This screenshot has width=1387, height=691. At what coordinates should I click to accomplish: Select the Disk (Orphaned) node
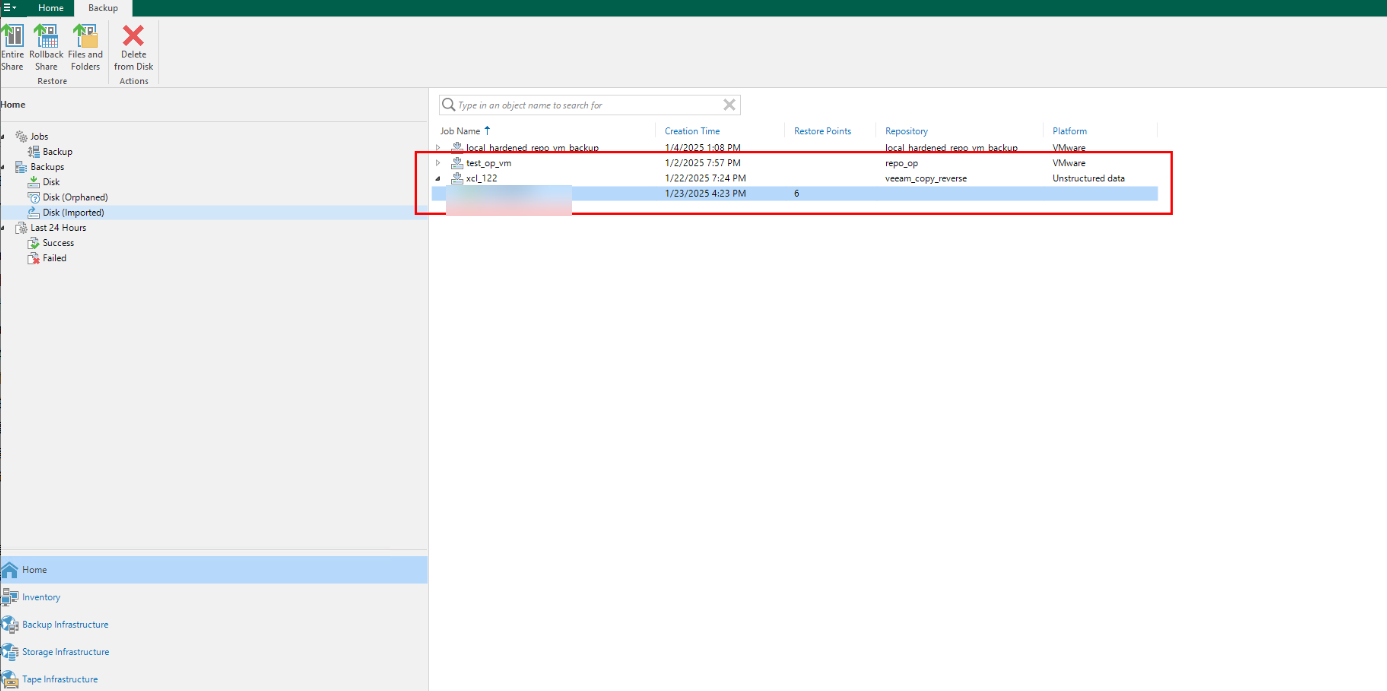(x=74, y=198)
